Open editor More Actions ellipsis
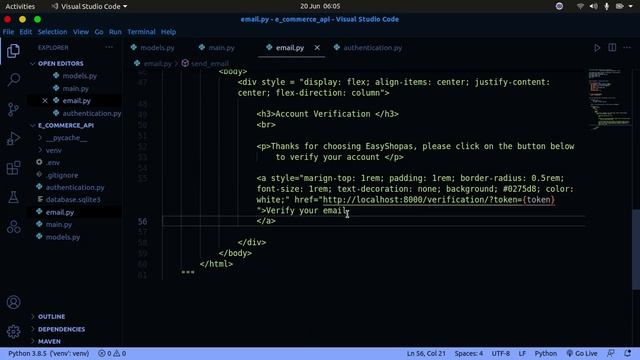The height and width of the screenshot is (360, 640). click(x=627, y=48)
